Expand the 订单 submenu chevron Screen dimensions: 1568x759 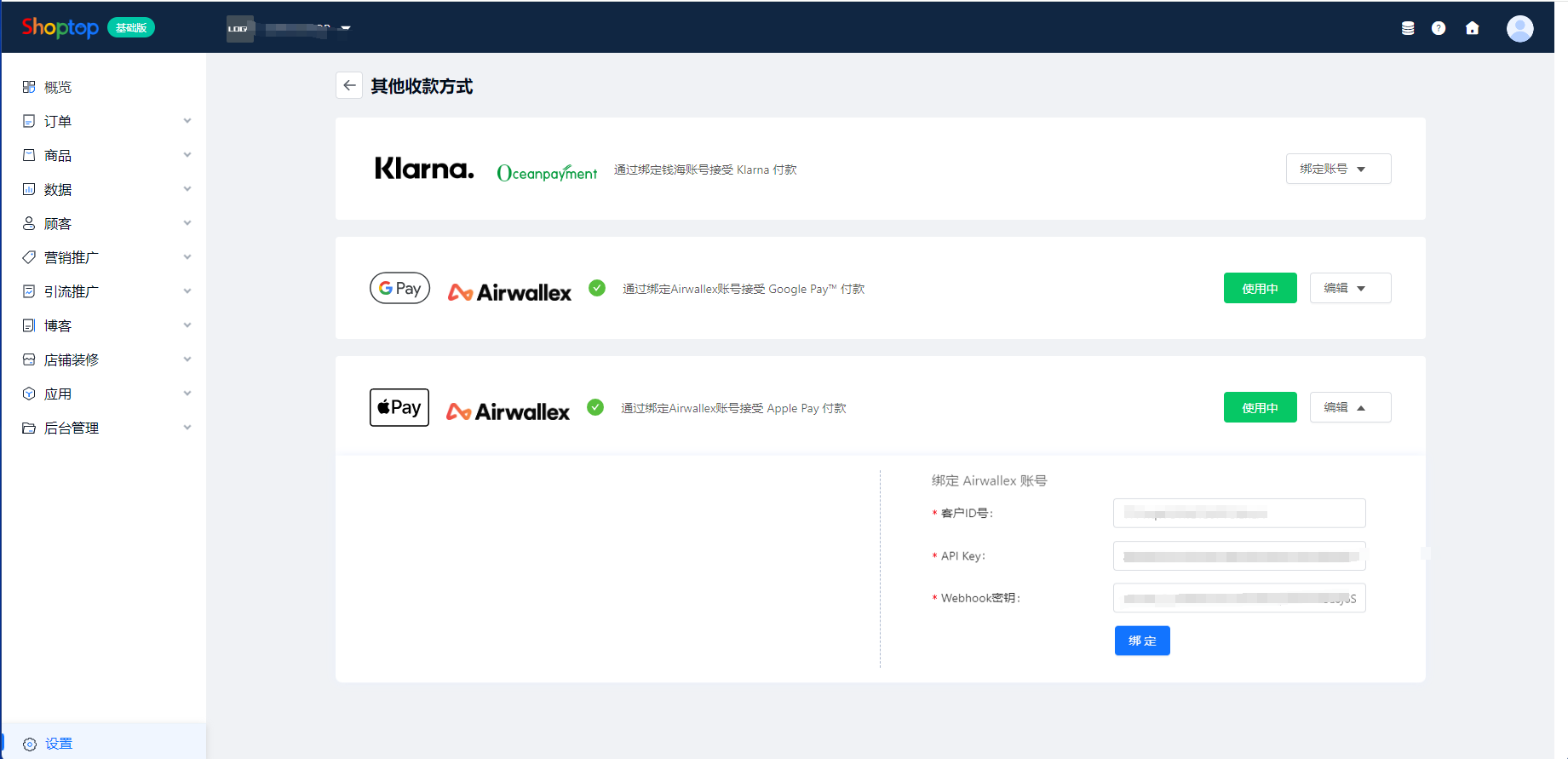click(187, 121)
